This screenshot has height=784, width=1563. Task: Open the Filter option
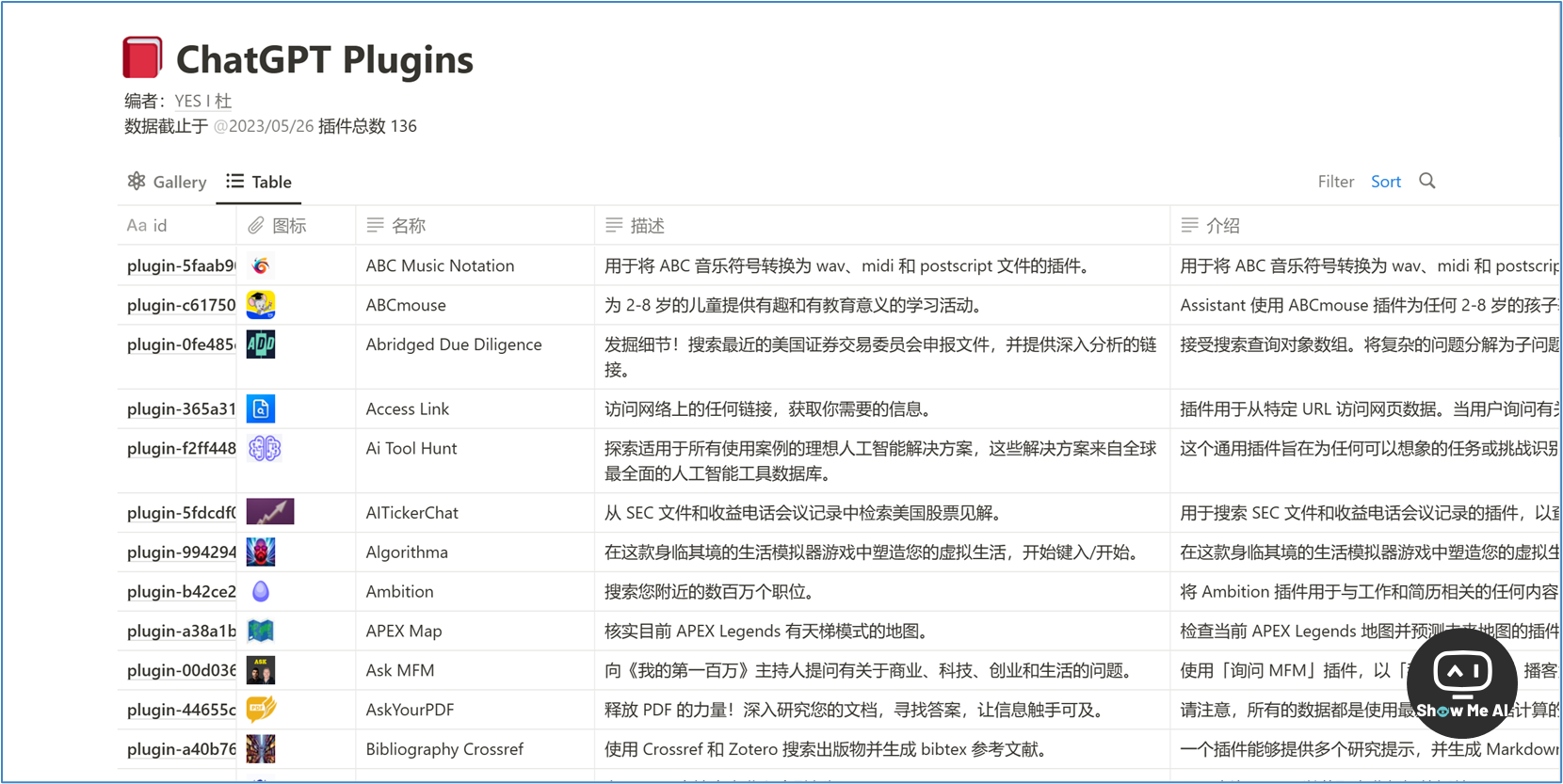click(x=1335, y=182)
